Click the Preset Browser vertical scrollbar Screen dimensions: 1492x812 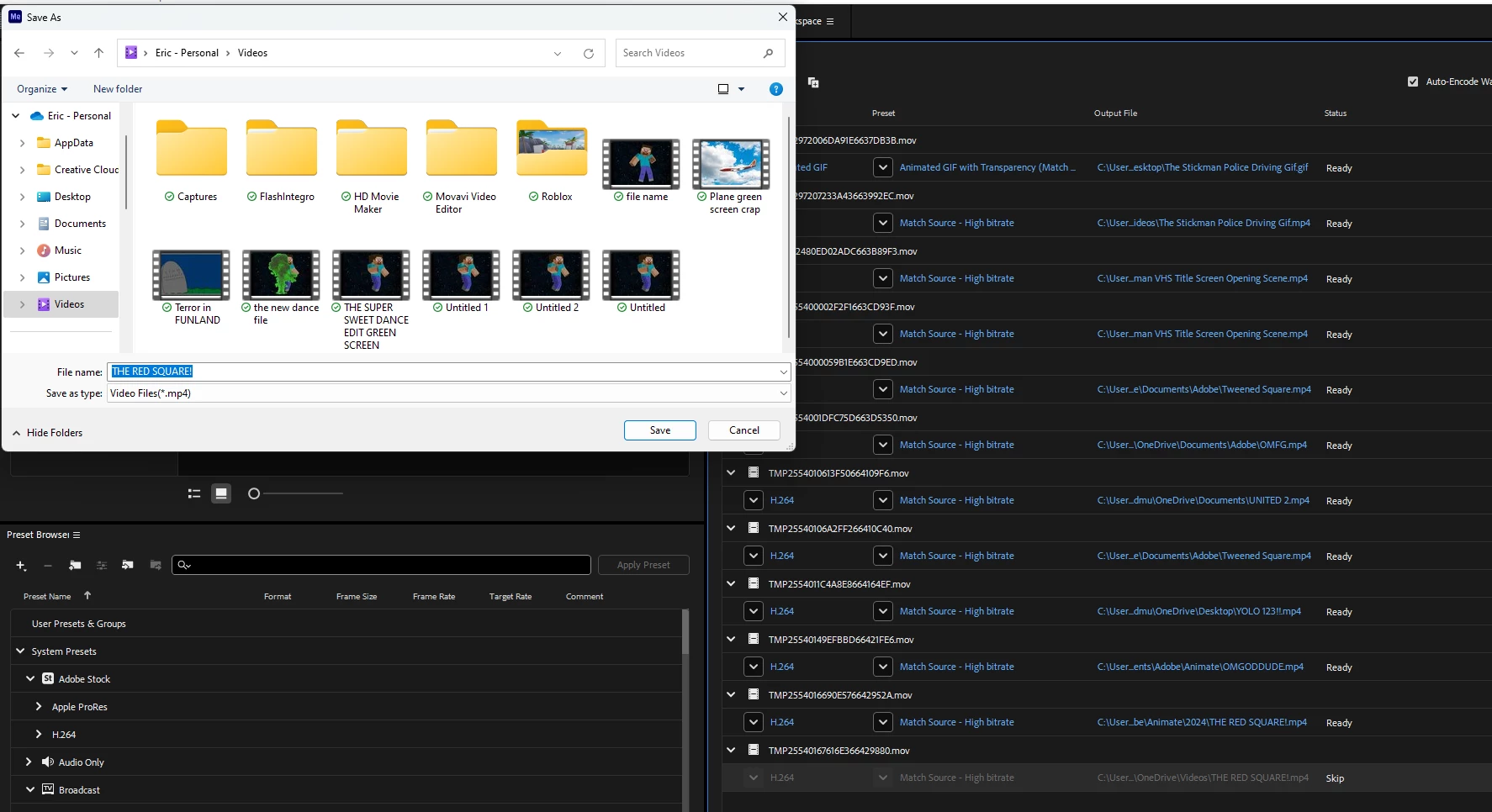pos(685,632)
